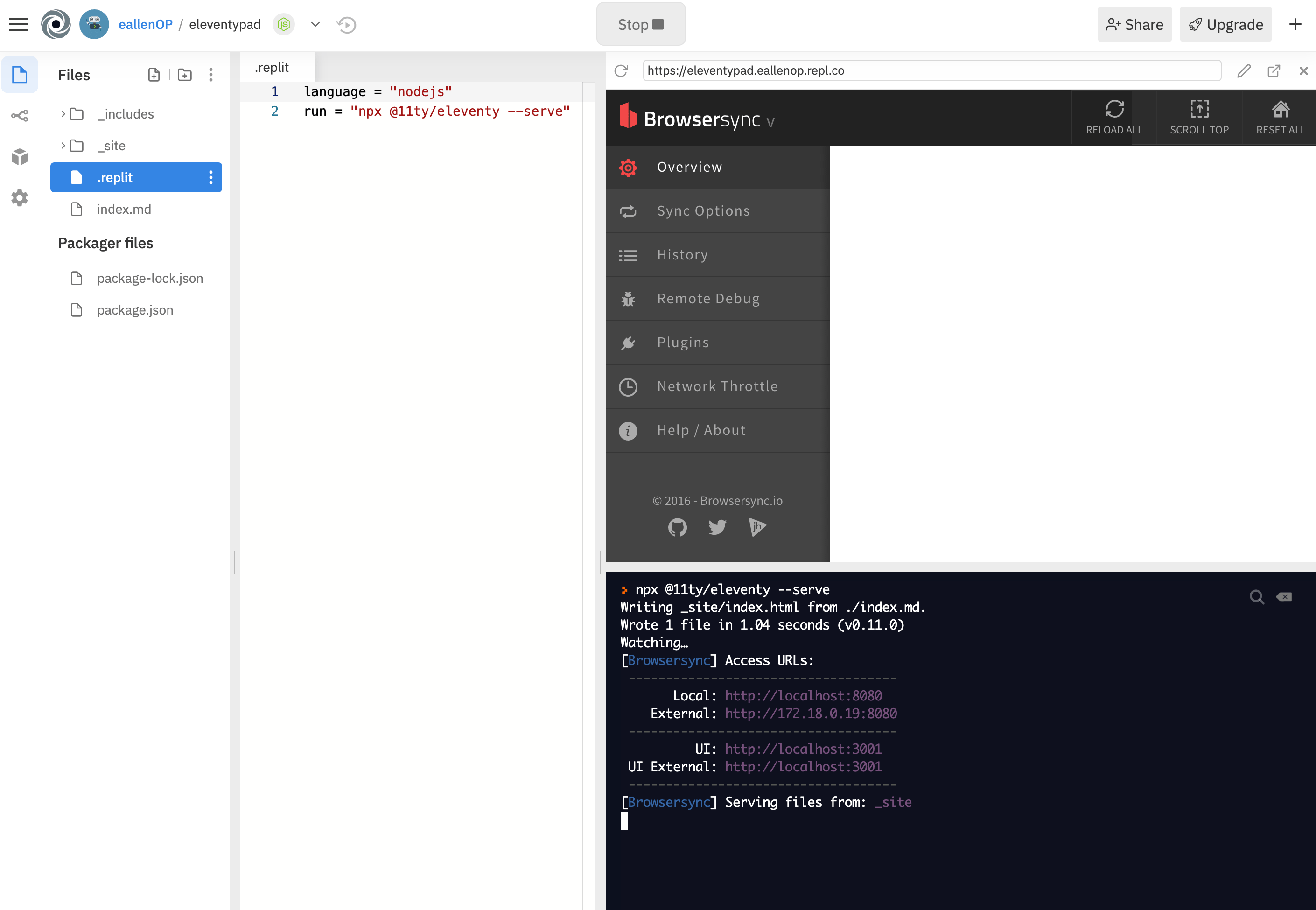Click the eleventypad repl name
This screenshot has height=910, width=1316.
coord(224,25)
